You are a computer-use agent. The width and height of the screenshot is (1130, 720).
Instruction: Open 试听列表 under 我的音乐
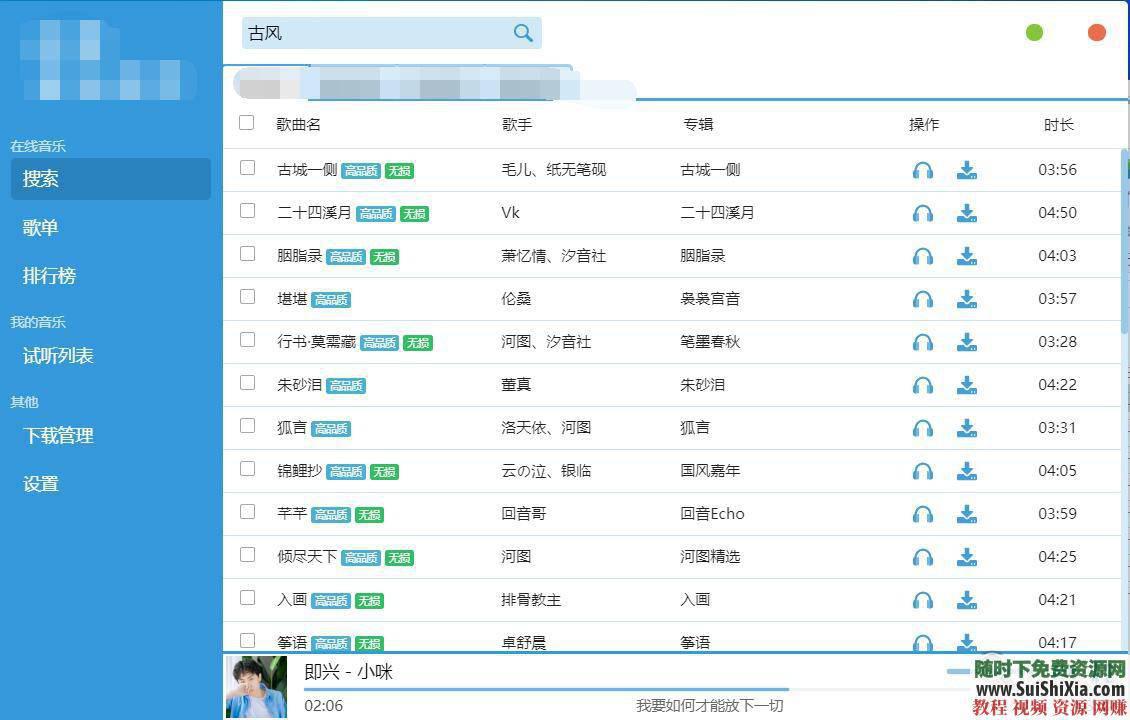(57, 355)
